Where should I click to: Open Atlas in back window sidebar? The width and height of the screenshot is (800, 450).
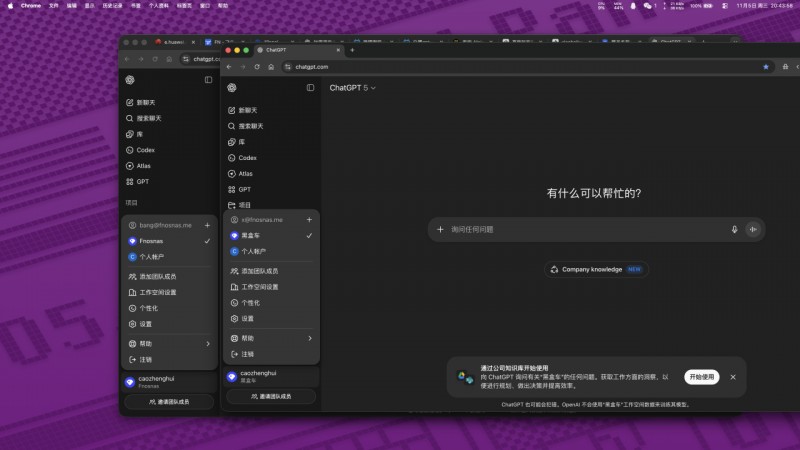[x=169, y=166]
